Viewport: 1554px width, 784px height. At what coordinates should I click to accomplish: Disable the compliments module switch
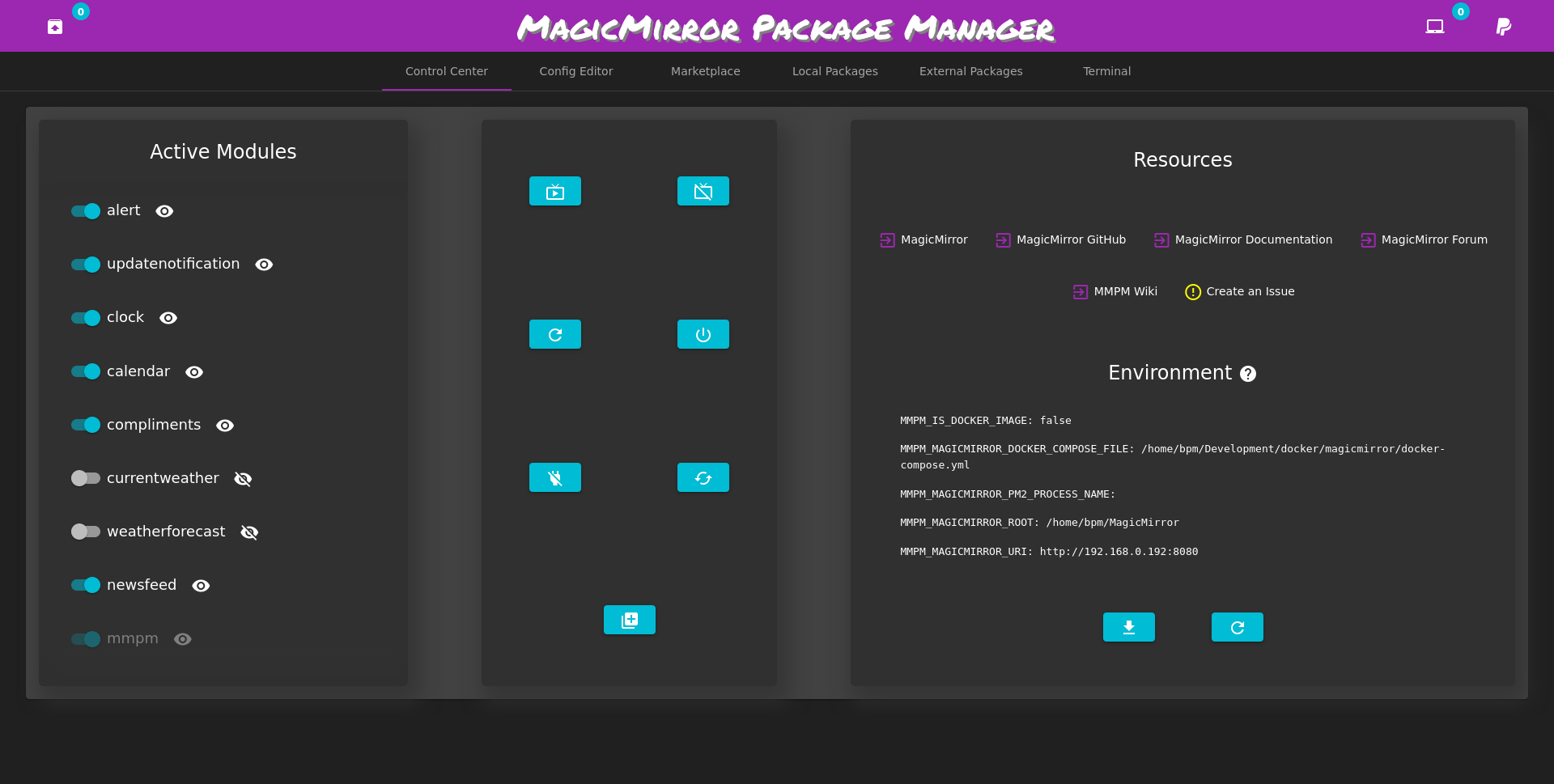coord(86,425)
